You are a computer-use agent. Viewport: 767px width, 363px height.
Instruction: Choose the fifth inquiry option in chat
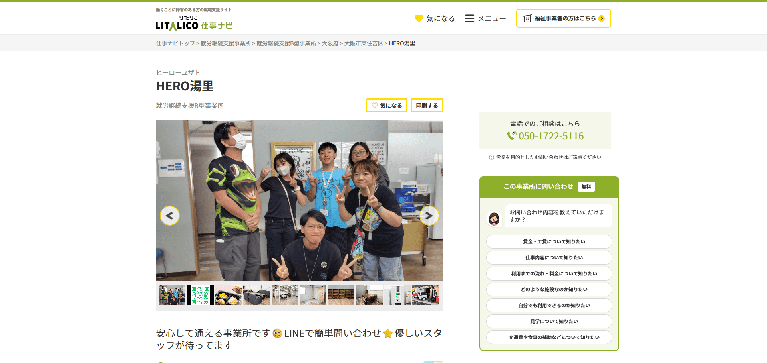coord(549,305)
